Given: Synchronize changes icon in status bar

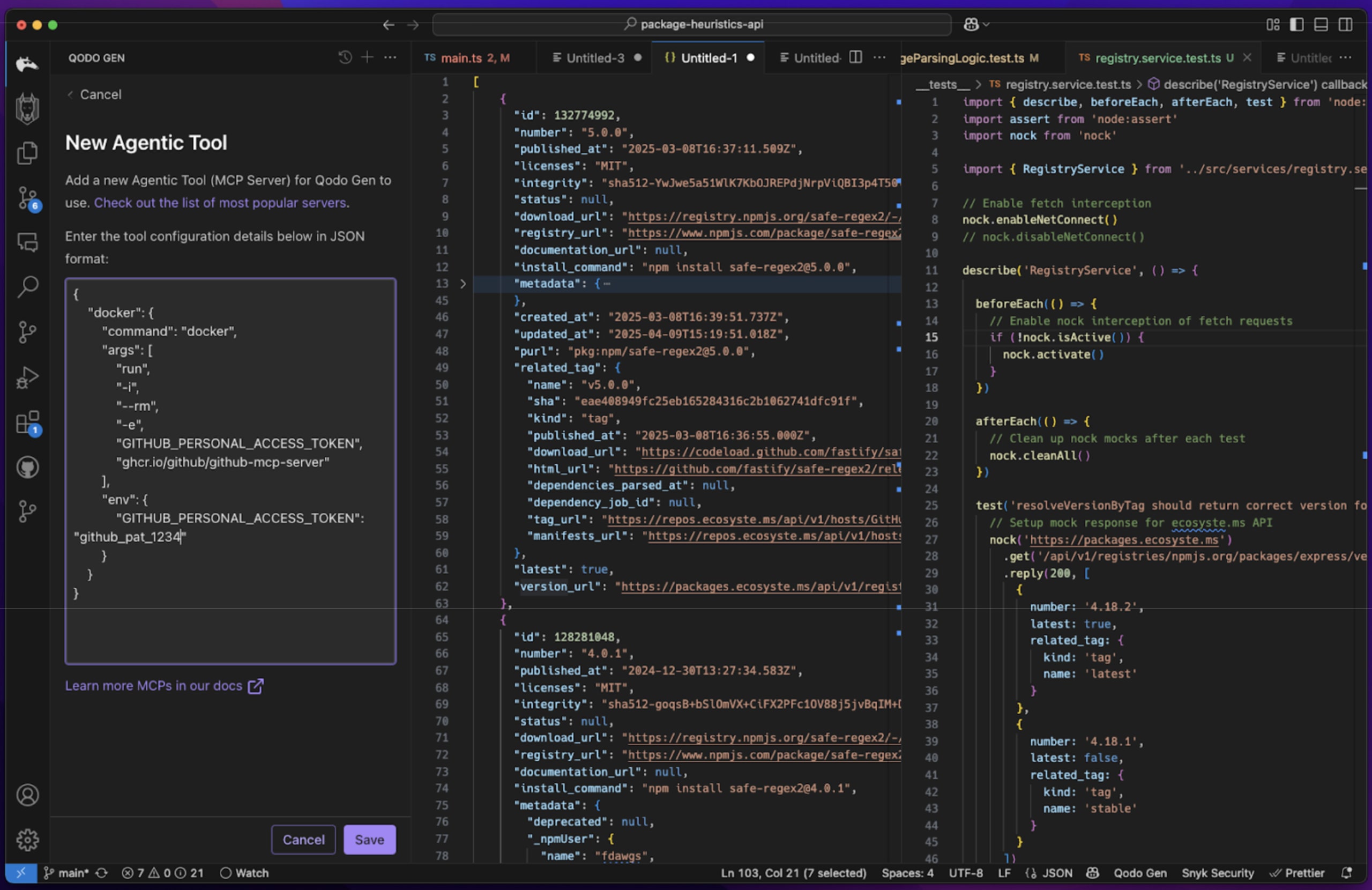Looking at the screenshot, I should pyautogui.click(x=101, y=873).
